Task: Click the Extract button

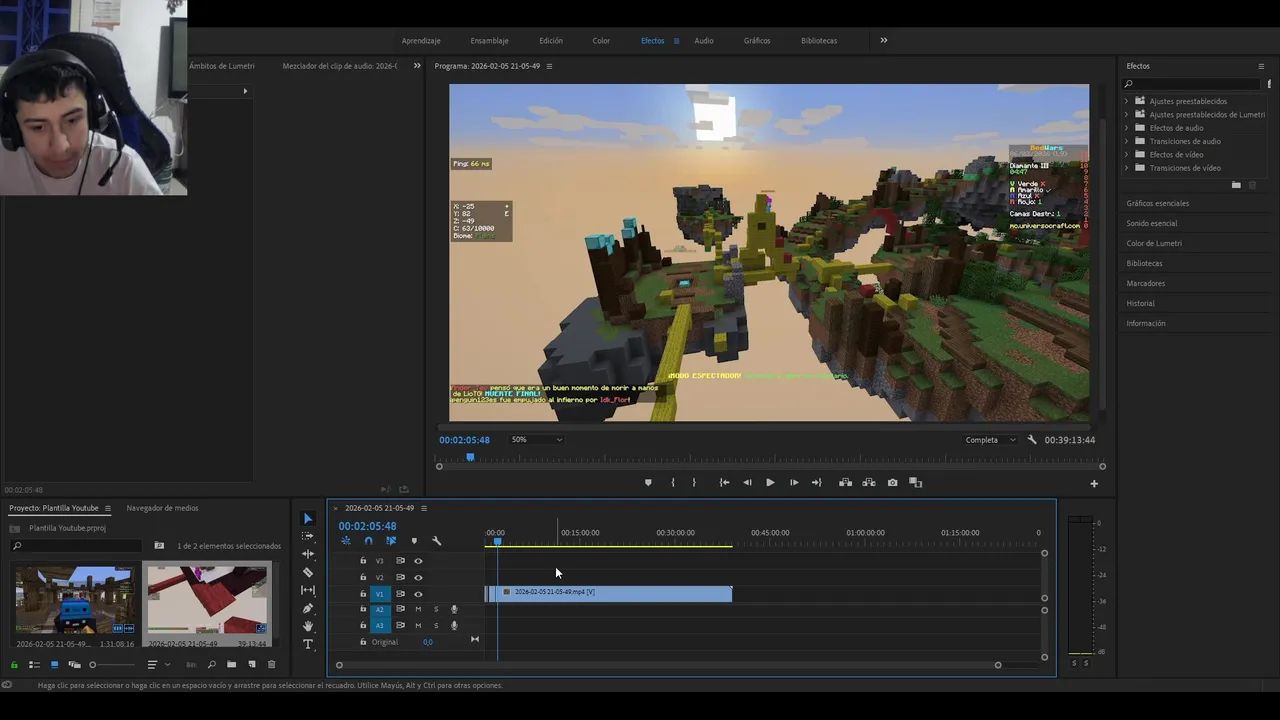Action: (868, 483)
